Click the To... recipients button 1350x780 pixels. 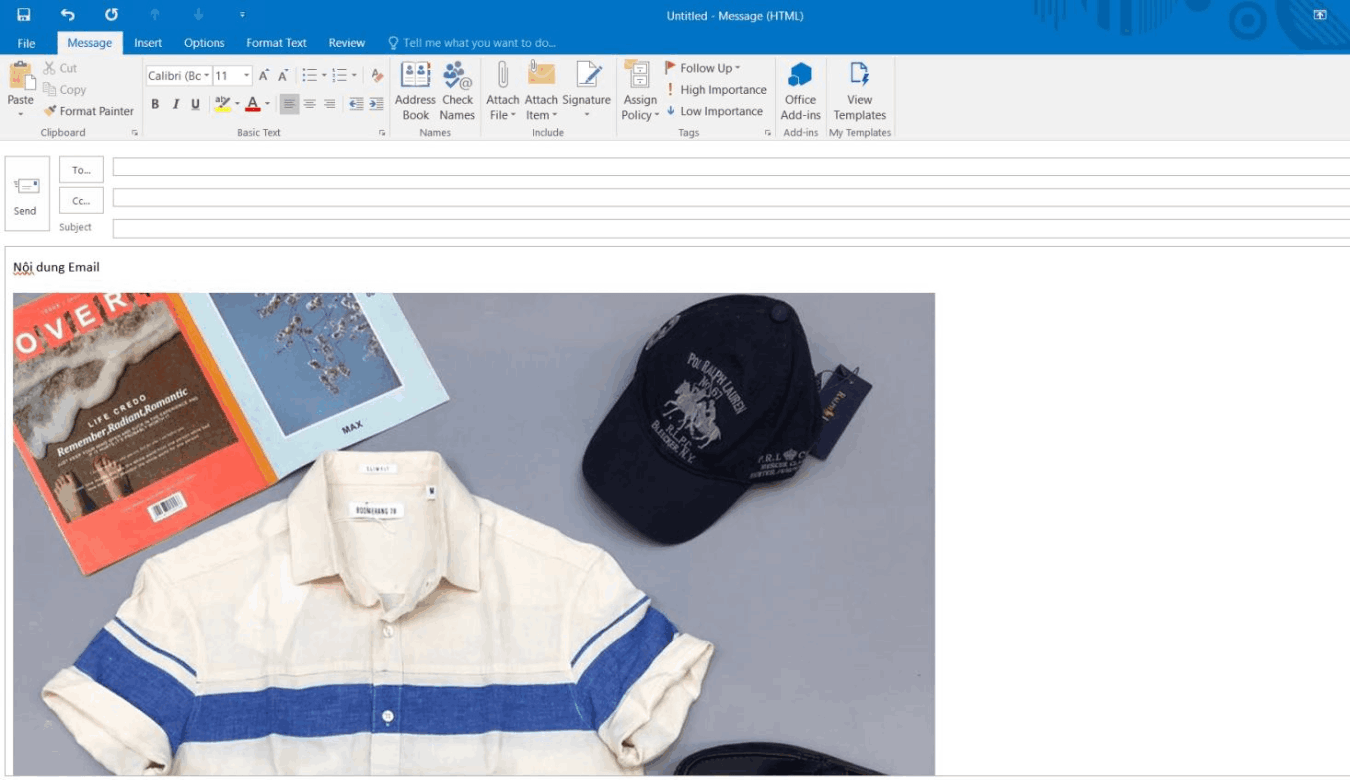[81, 170]
